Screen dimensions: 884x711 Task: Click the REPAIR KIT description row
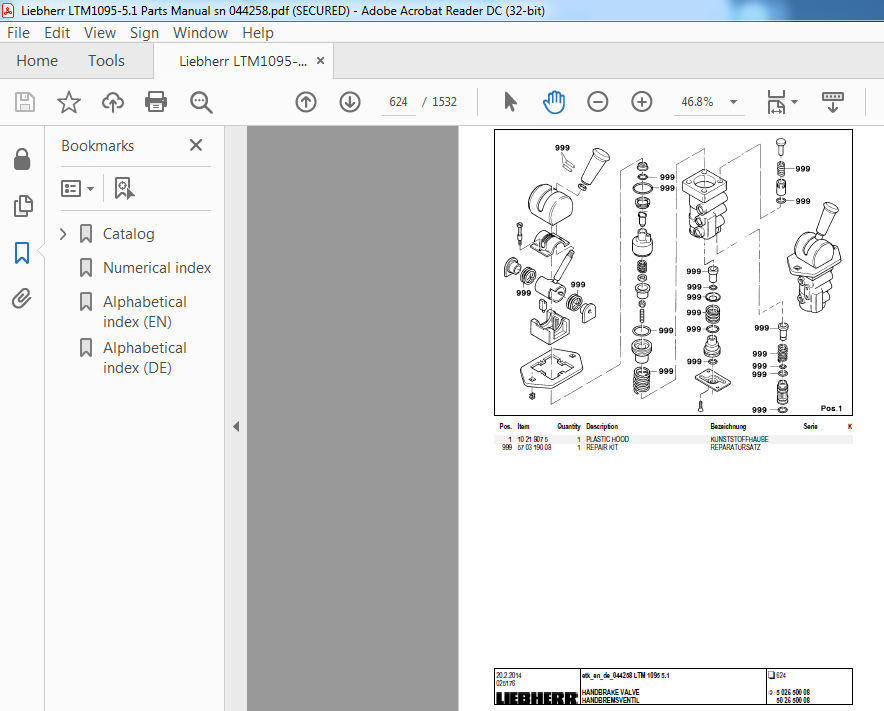(673, 448)
